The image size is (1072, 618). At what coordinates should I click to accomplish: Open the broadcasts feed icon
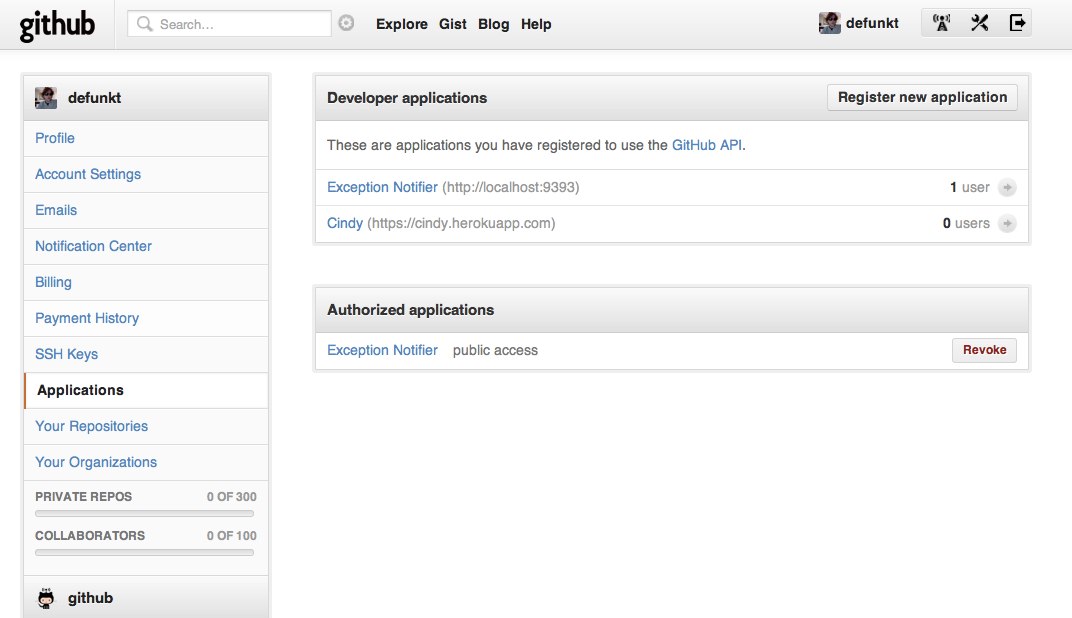pos(940,21)
